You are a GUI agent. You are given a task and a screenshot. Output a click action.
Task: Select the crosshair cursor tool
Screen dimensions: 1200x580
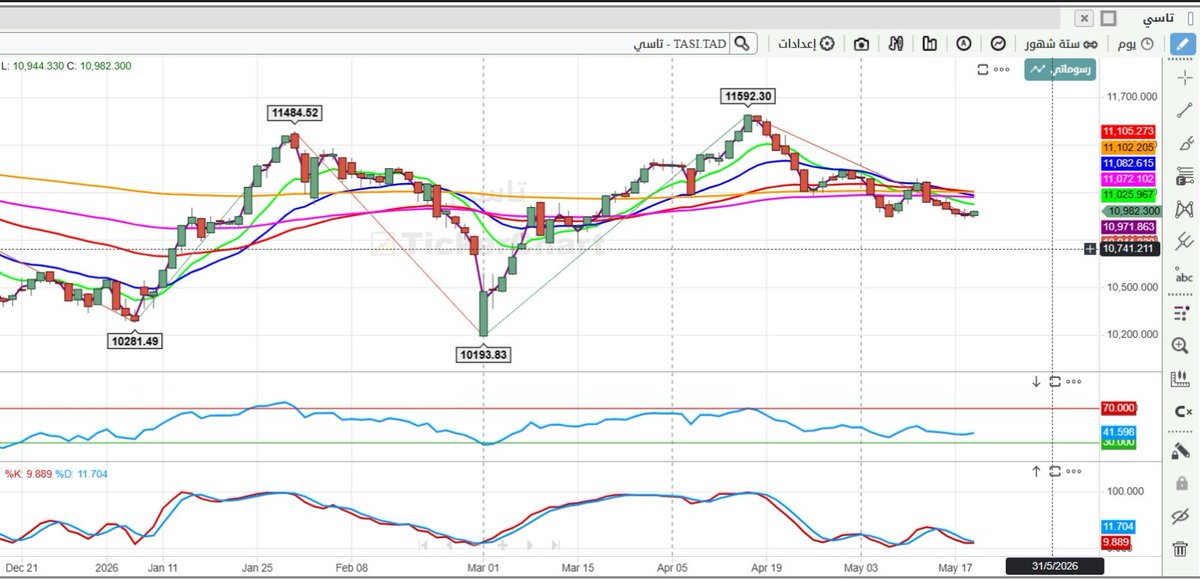click(1185, 77)
